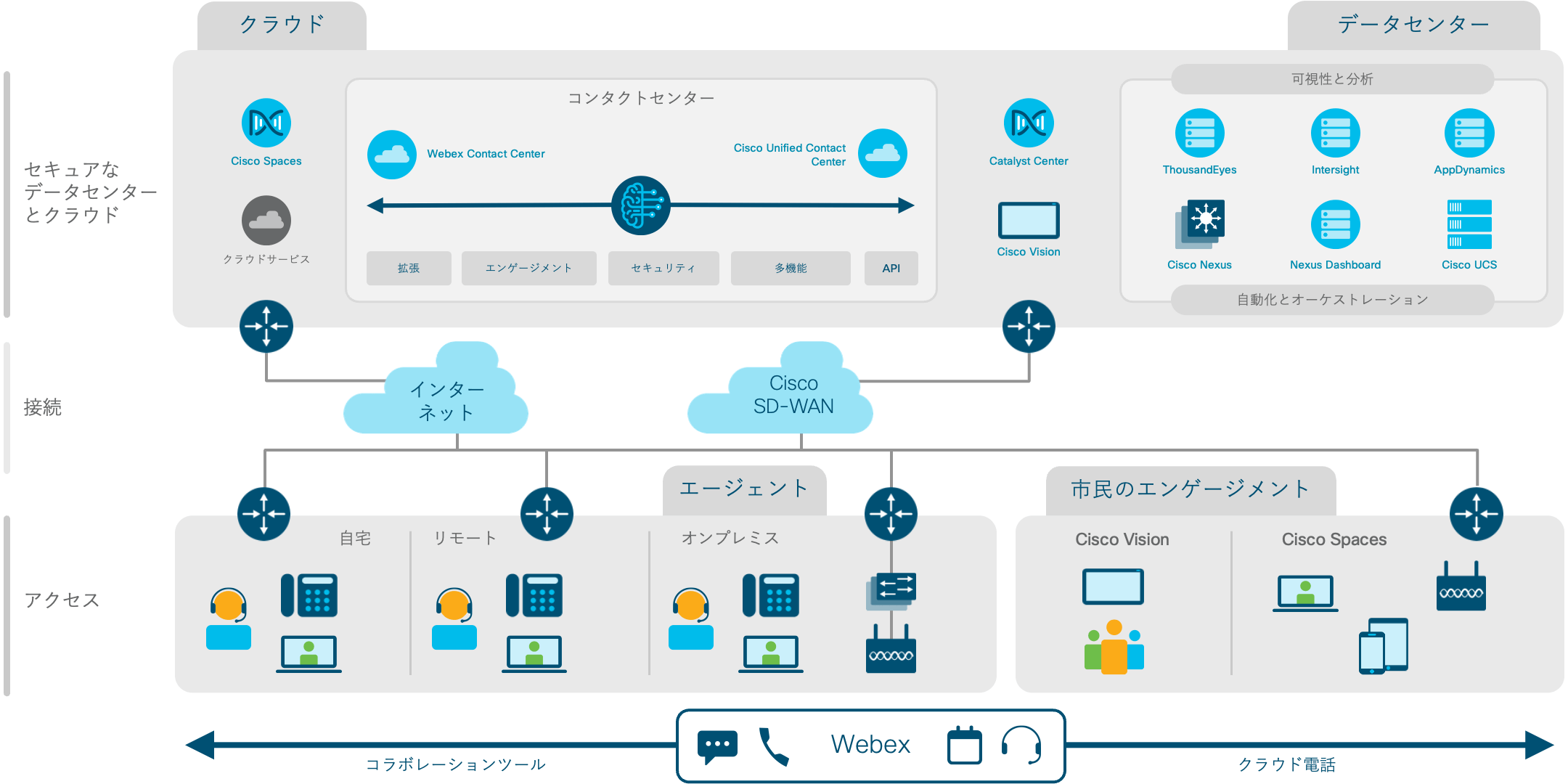Select the grey クラウドサービス cloud icon
This screenshot has height=784, width=1568.
point(266,221)
